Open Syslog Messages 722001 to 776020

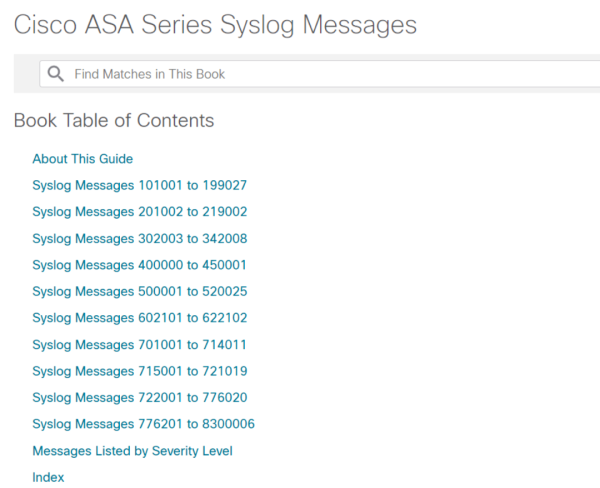139,397
